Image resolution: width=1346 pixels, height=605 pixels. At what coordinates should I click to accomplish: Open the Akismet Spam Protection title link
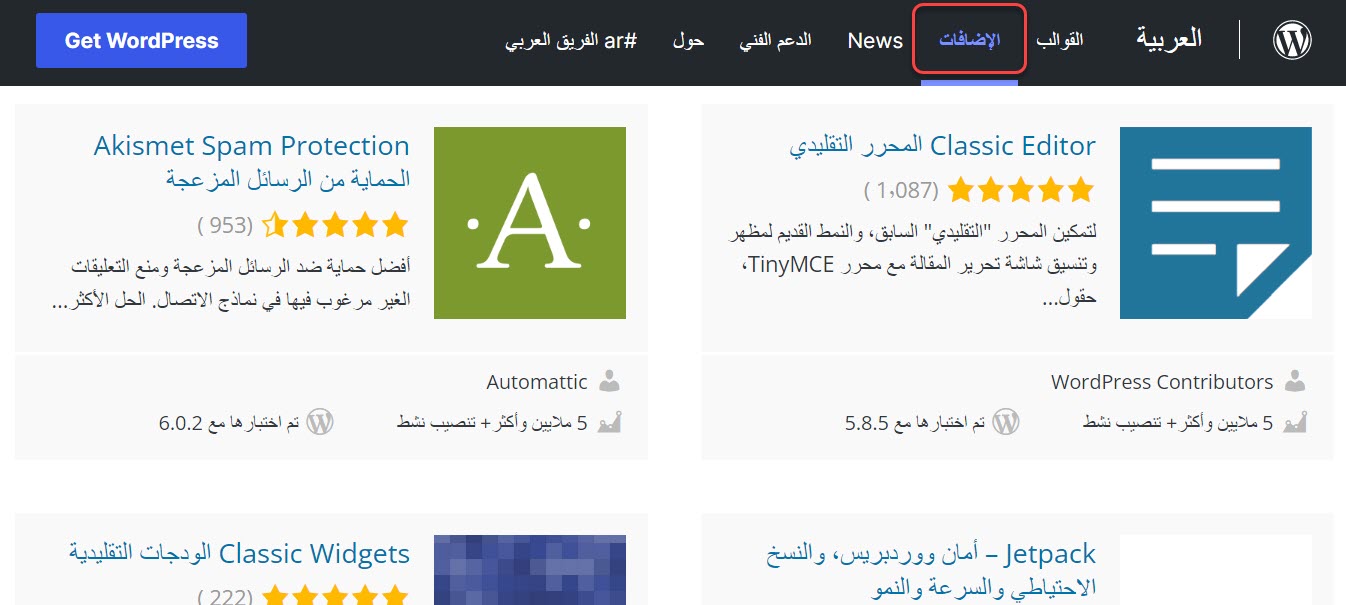[251, 162]
